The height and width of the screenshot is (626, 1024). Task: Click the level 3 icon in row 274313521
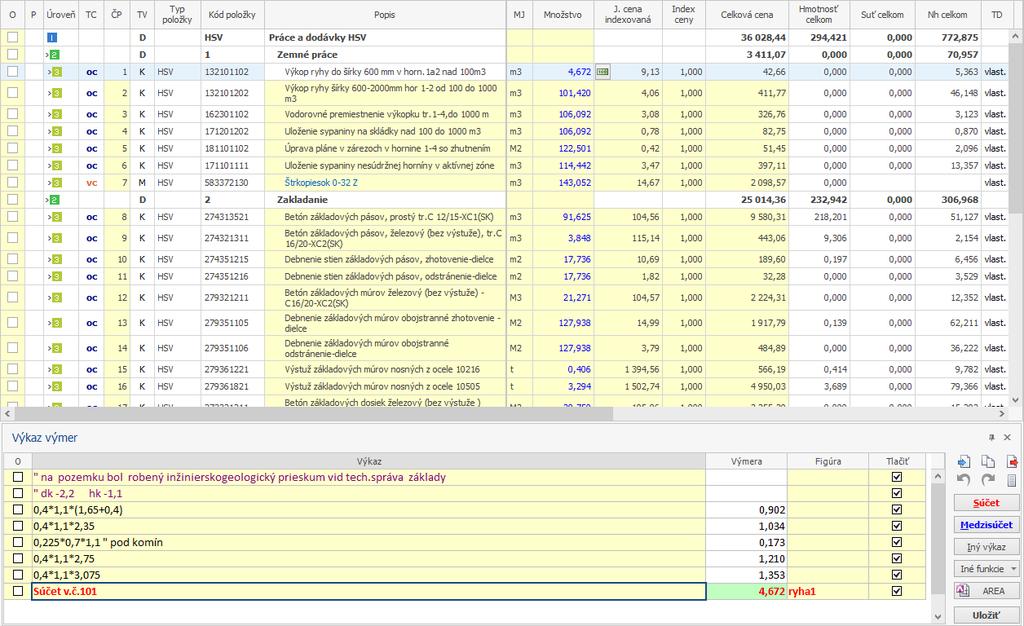coord(57,217)
